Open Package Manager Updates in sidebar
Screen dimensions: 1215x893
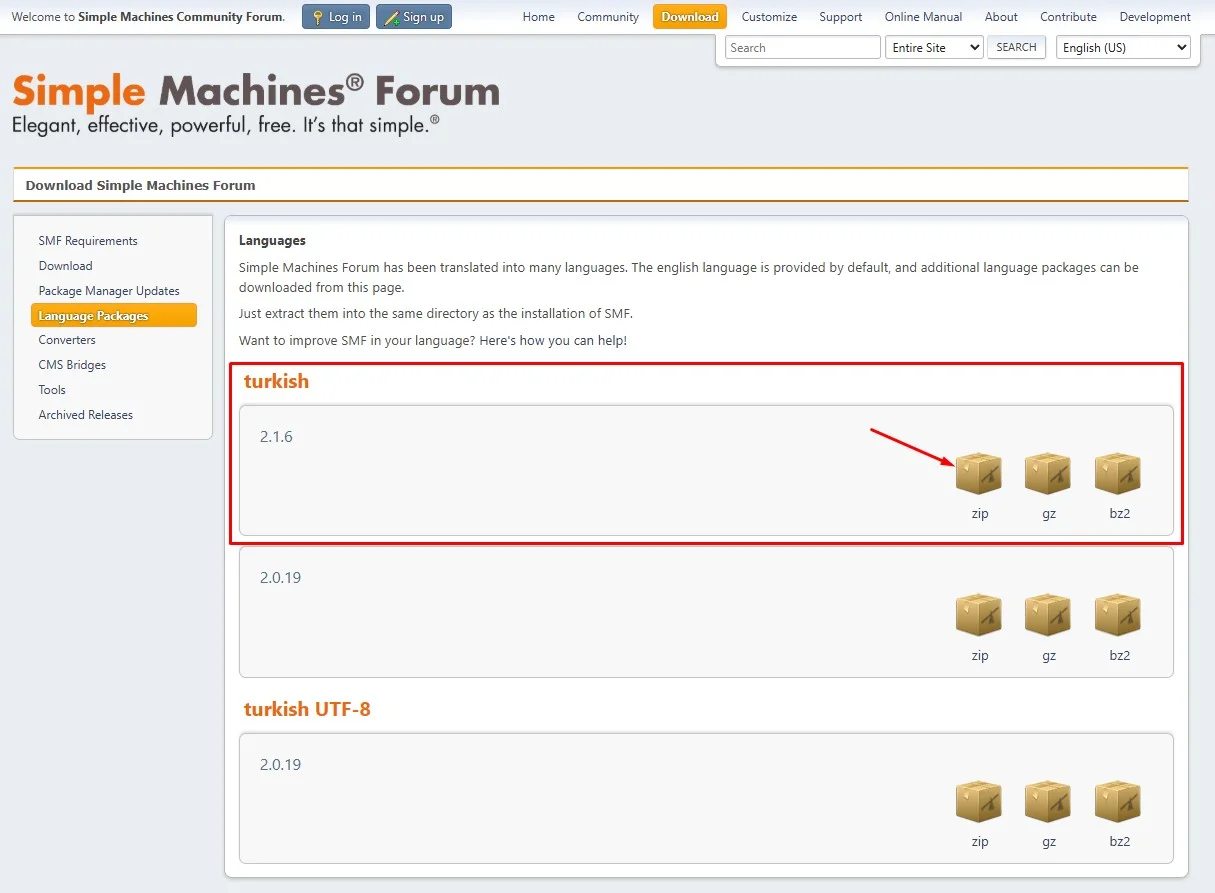click(109, 291)
